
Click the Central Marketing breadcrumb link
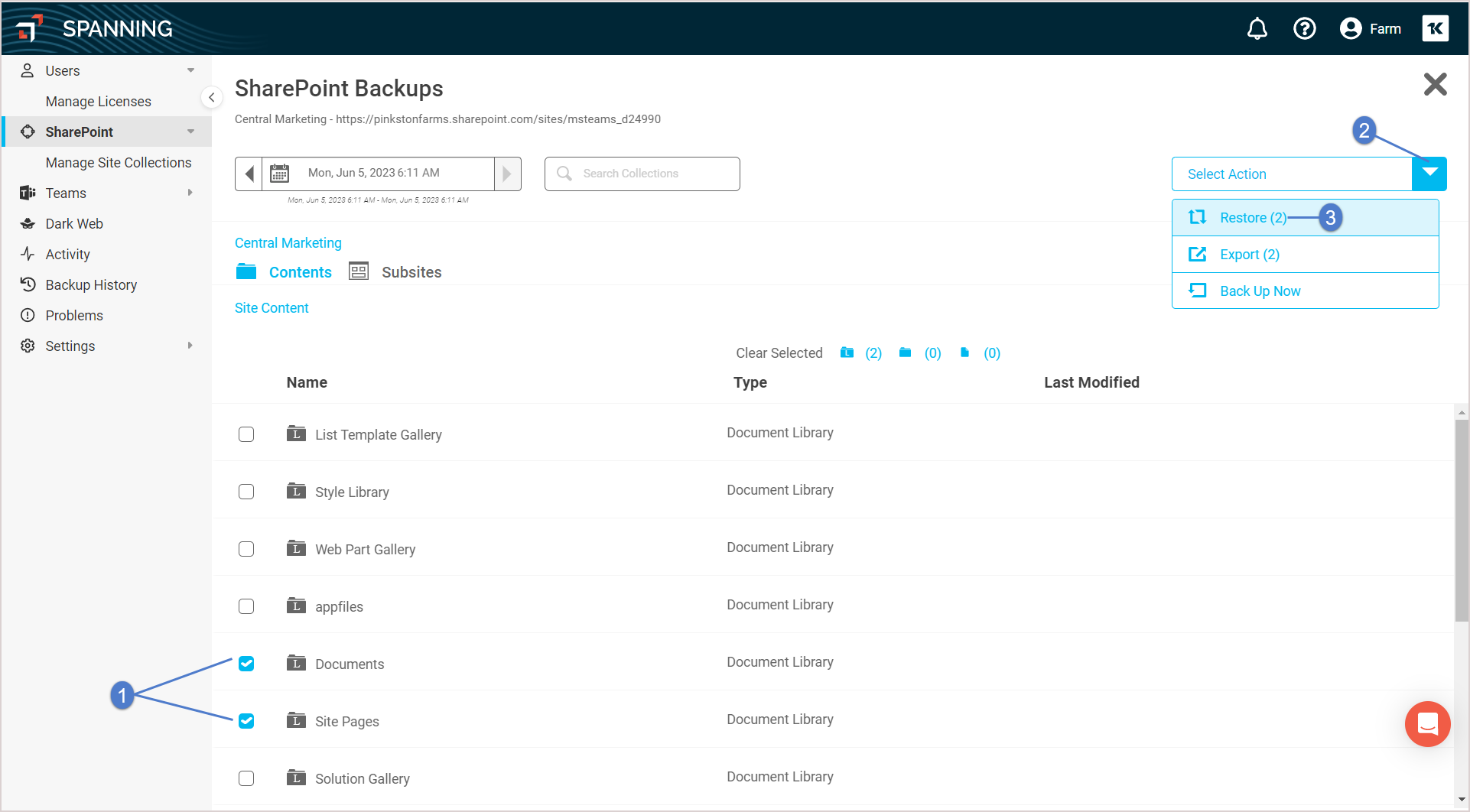[x=288, y=242]
